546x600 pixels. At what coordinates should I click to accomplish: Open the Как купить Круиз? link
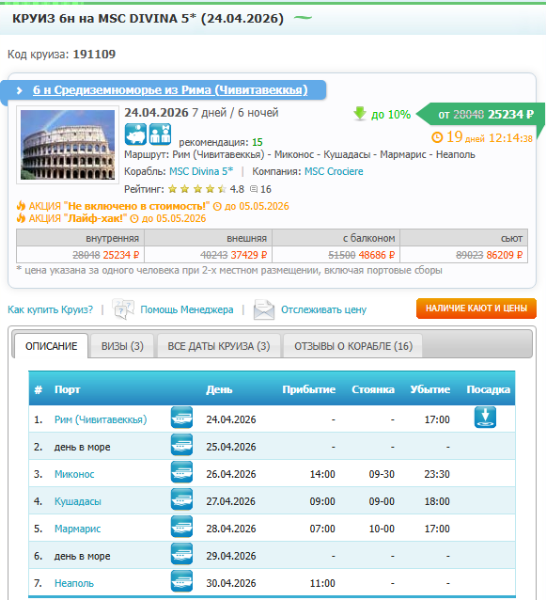[x=50, y=310]
